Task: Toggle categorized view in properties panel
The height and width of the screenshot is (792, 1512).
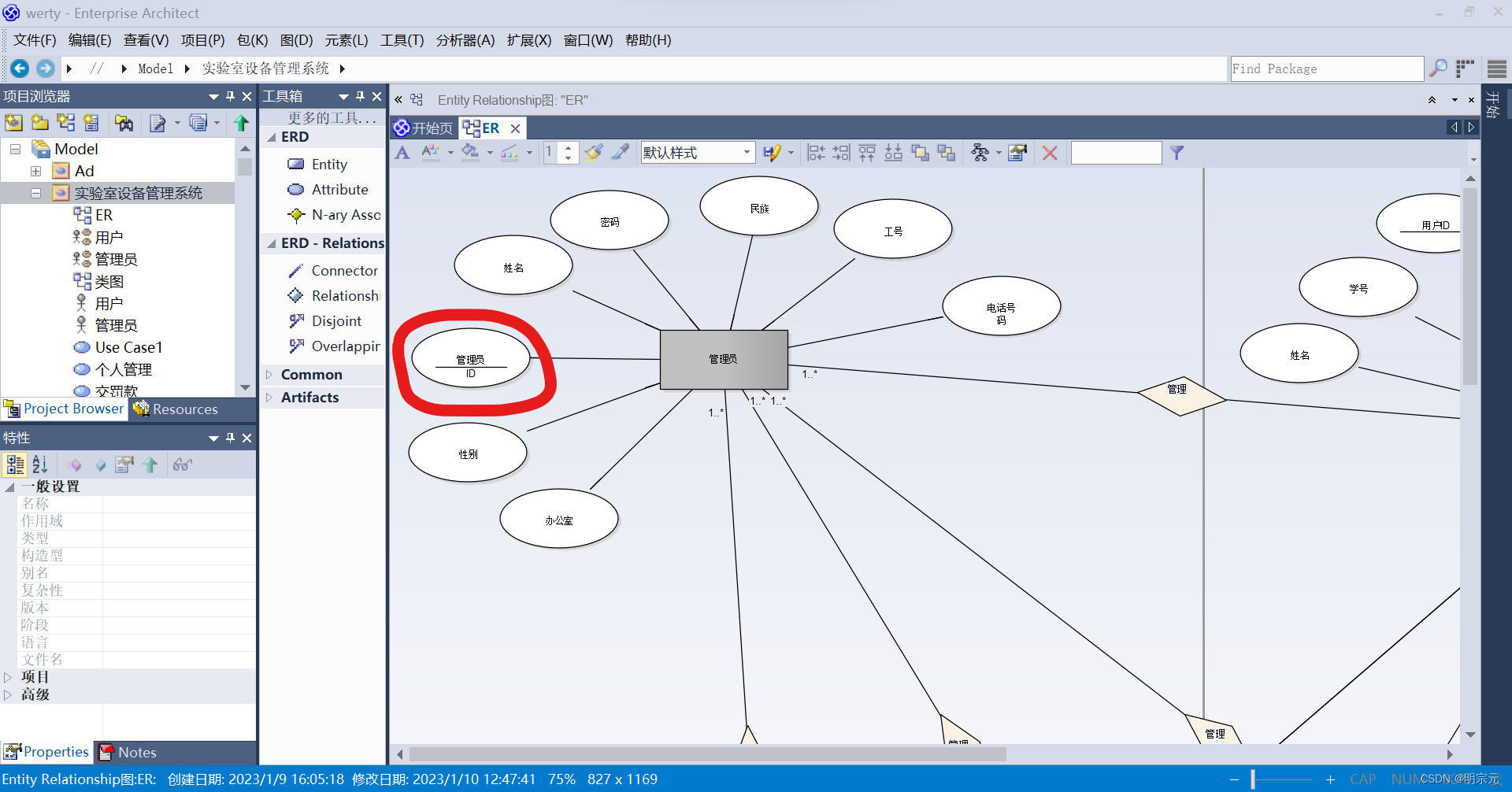Action: click(x=15, y=464)
